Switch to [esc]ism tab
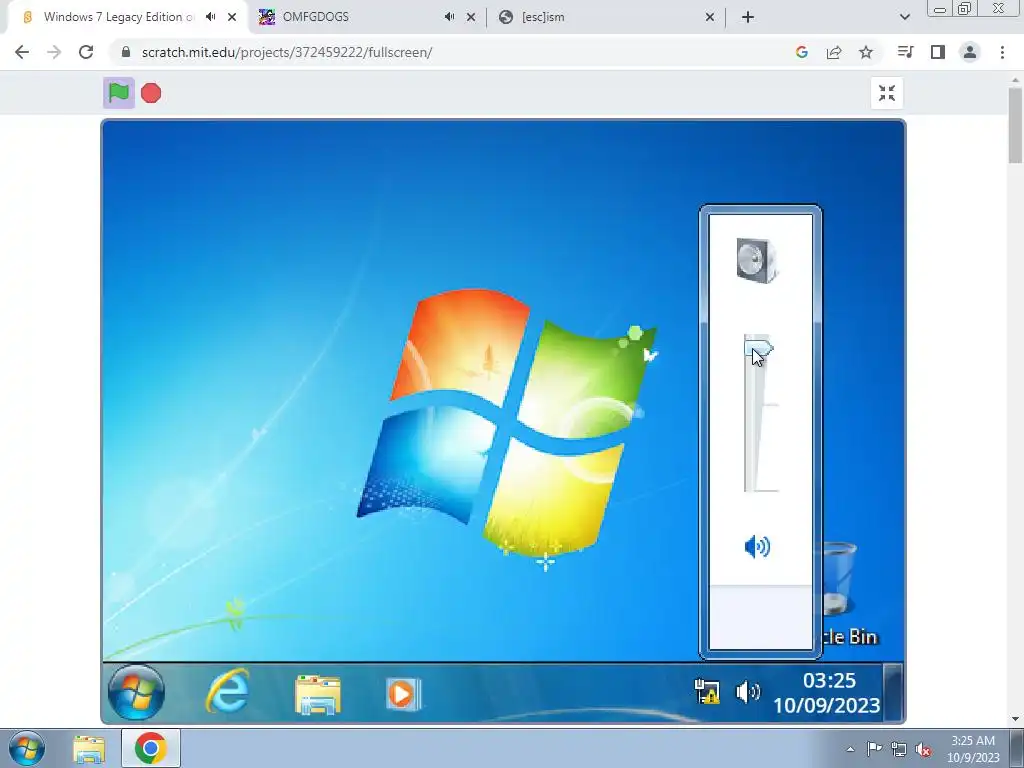 pos(607,17)
